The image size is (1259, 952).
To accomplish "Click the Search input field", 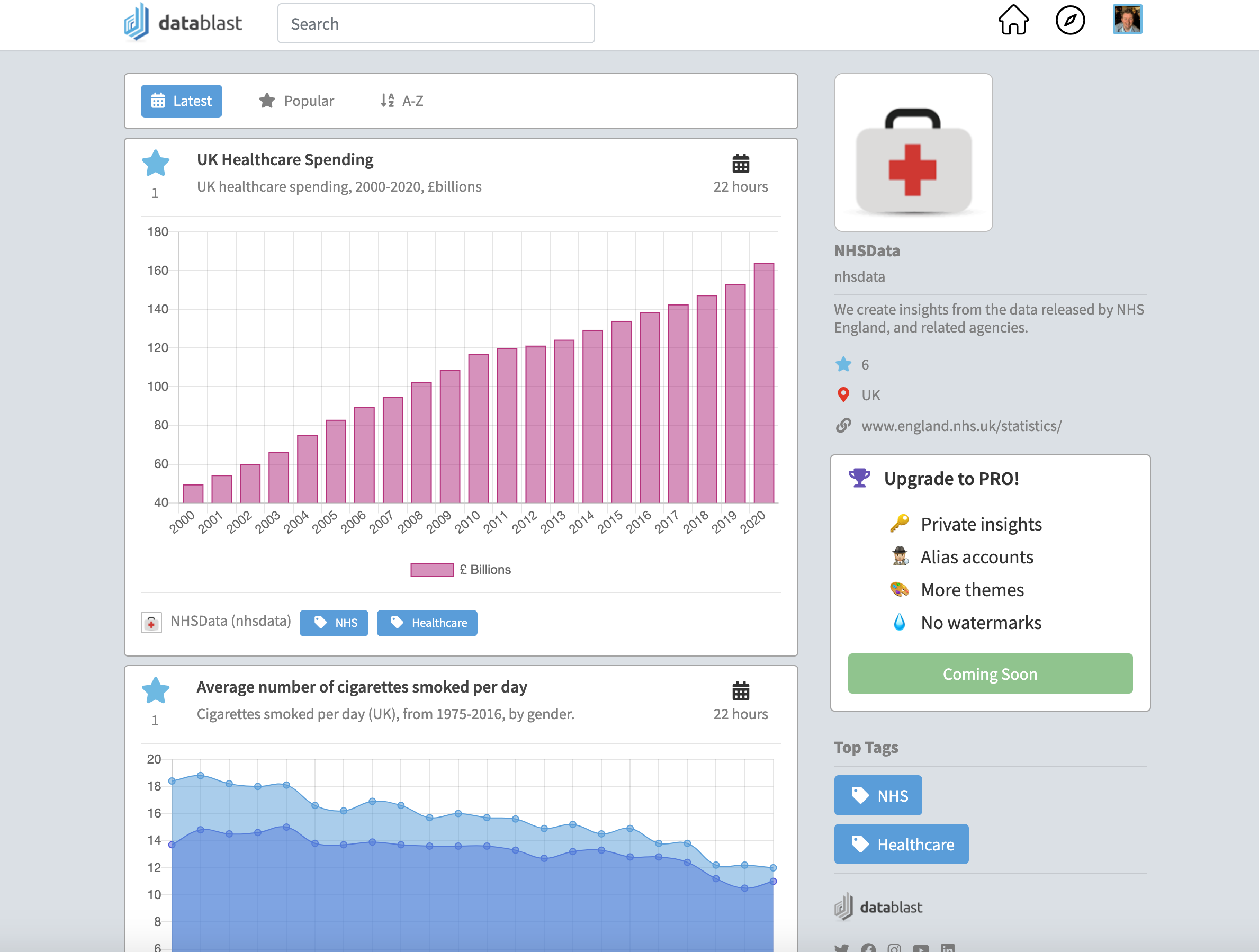I will (436, 24).
